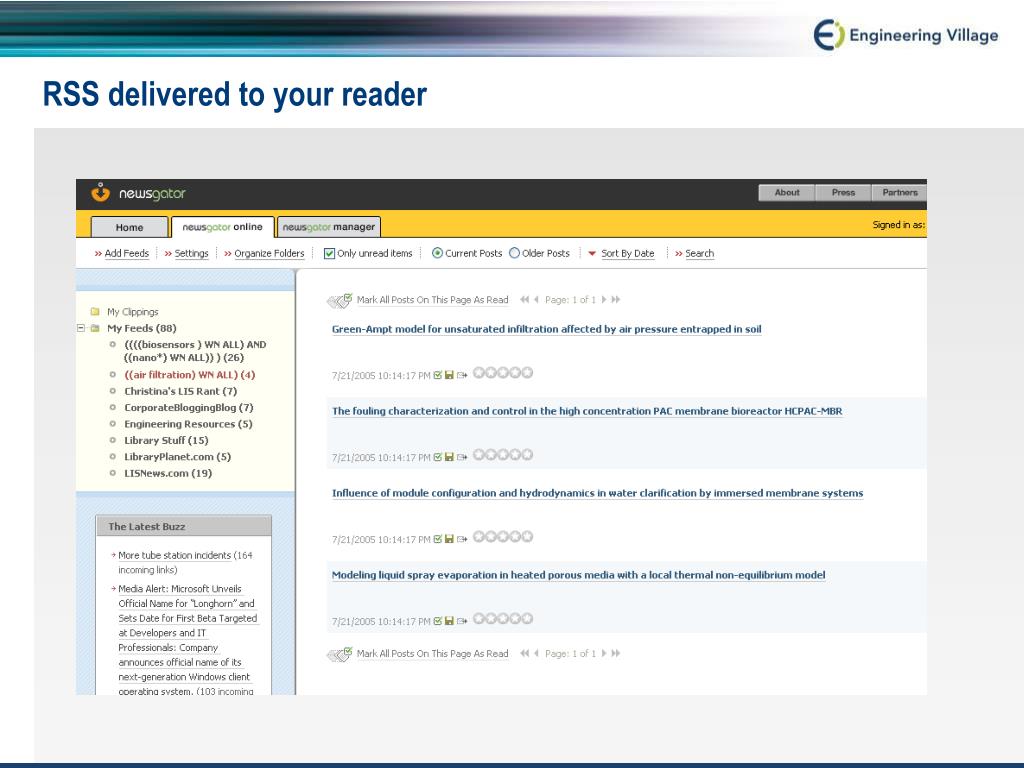Open the My Clippings folder

click(x=133, y=312)
